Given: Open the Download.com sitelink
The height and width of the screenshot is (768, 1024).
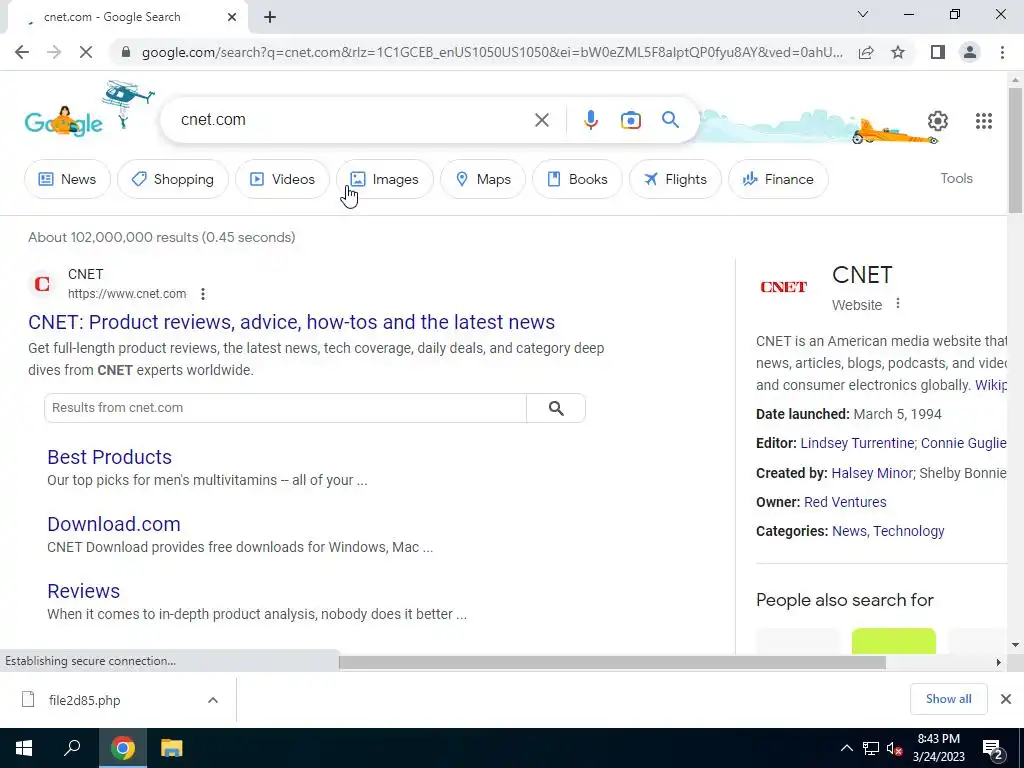Looking at the screenshot, I should point(114,524).
